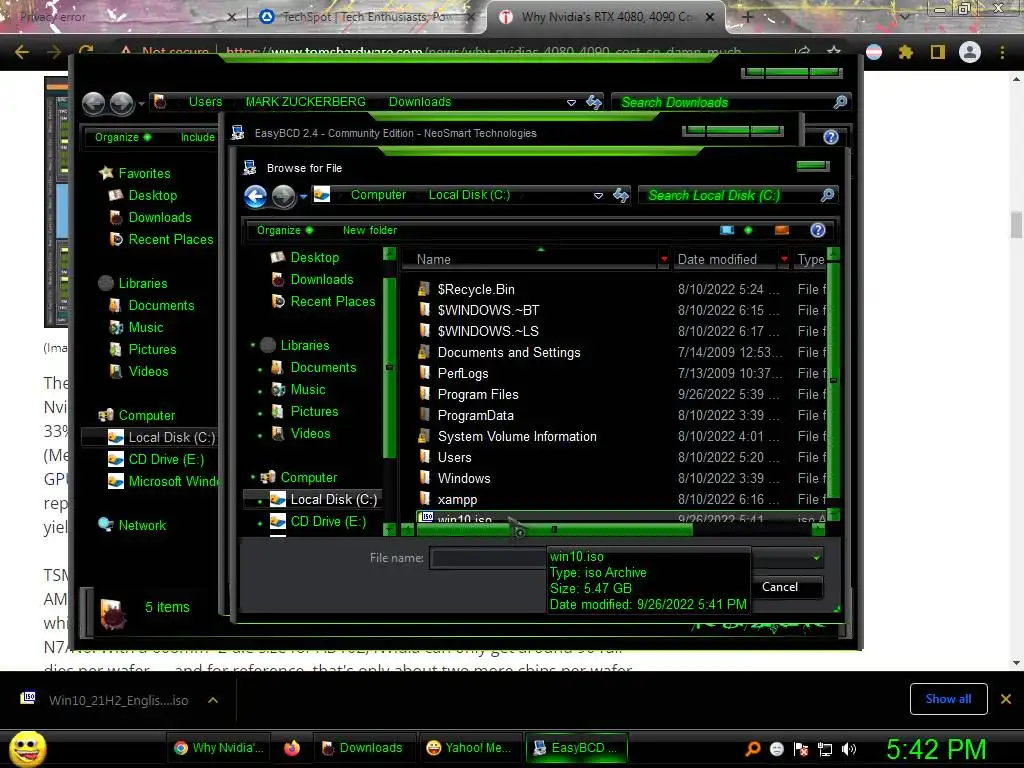The height and width of the screenshot is (768, 1024).
Task: Click Include button in Downloads toolbar
Action: click(198, 137)
